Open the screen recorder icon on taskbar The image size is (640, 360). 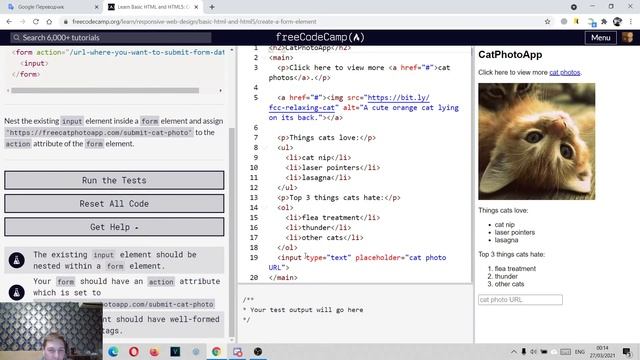(237, 351)
